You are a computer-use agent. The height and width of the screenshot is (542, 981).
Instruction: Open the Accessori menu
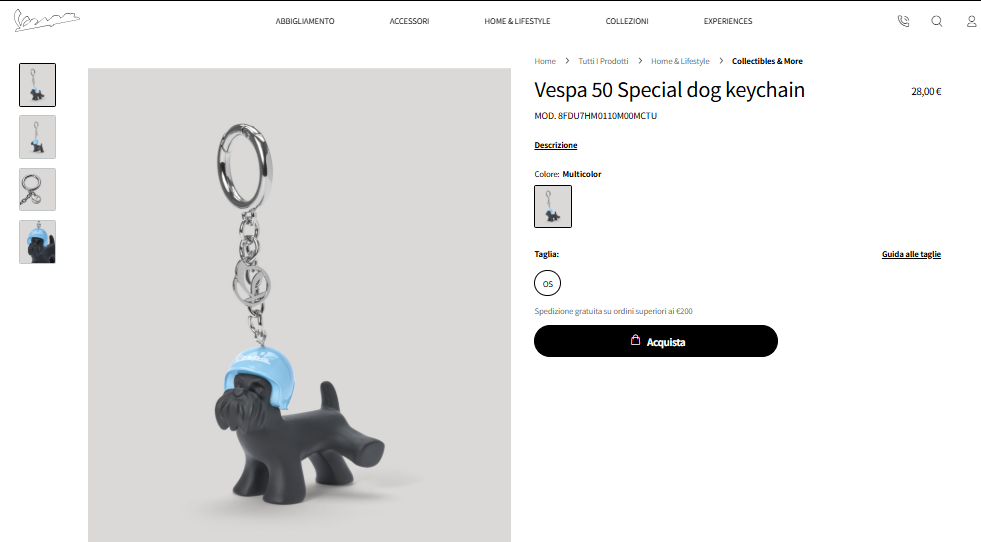coord(409,21)
